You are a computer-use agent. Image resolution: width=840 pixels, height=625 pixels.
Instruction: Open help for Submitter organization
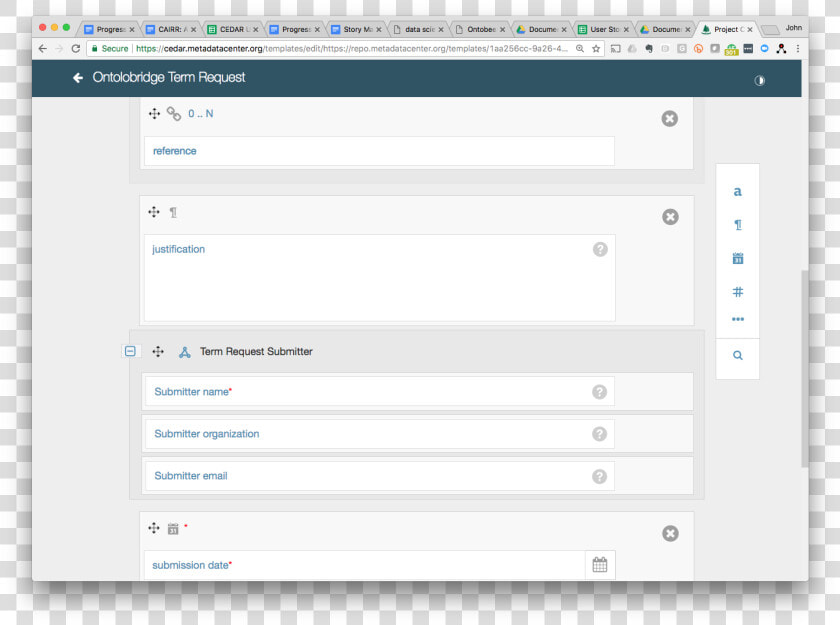(599, 434)
